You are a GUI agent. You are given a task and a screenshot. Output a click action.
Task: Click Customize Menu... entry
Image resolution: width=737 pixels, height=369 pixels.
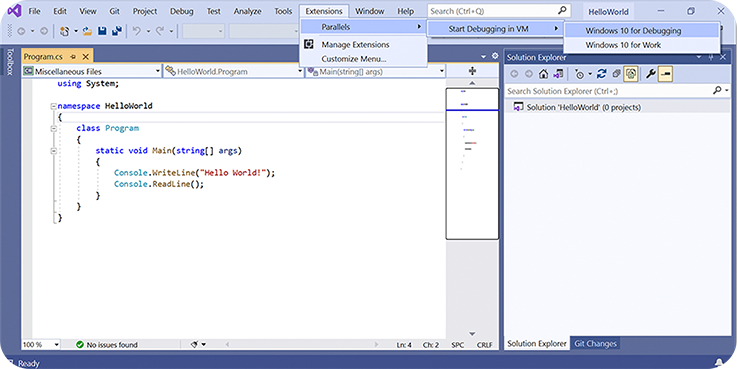click(x=363, y=59)
